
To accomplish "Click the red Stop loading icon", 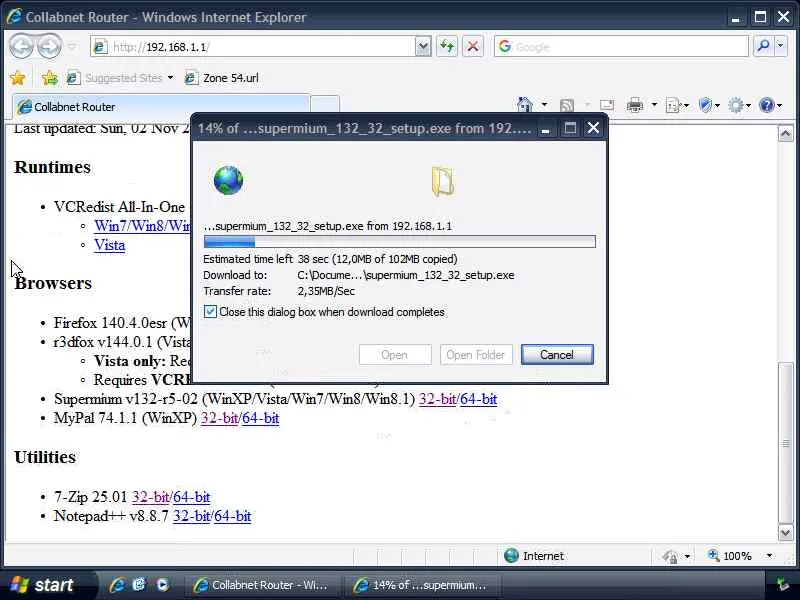I will click(x=473, y=47).
